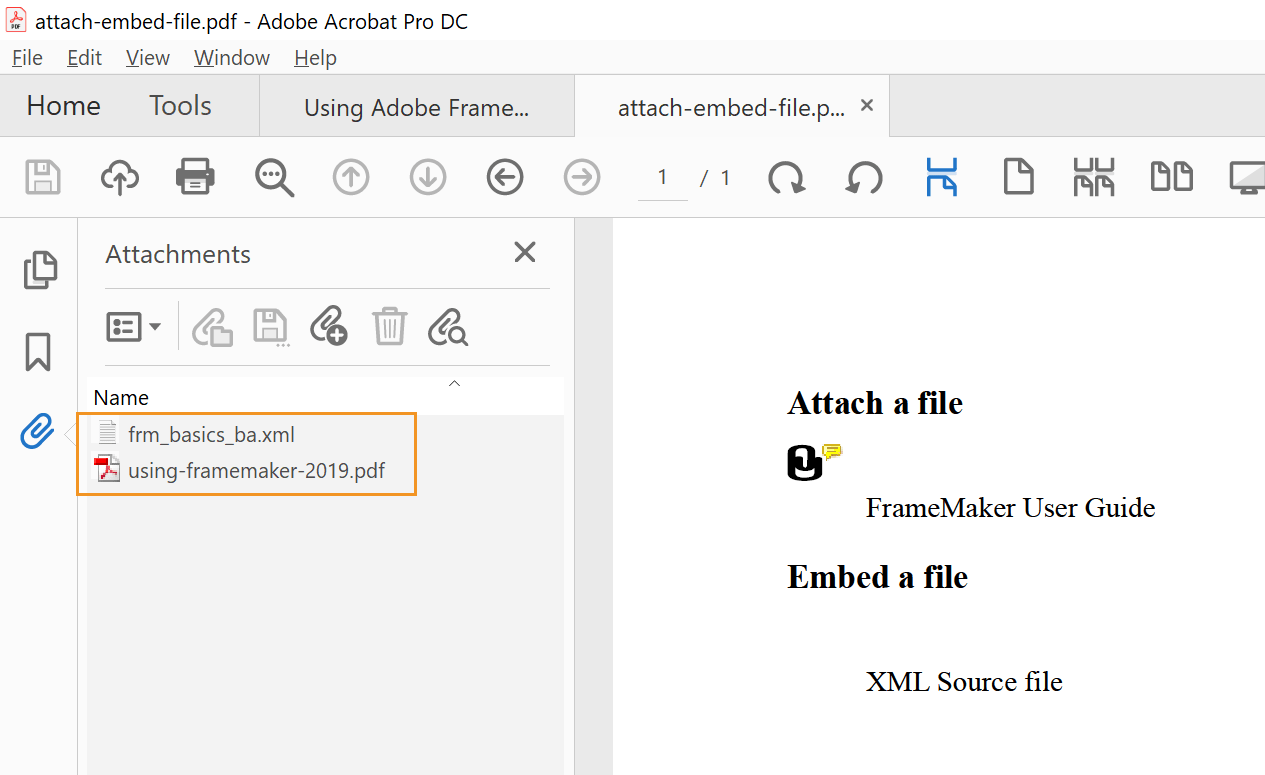
Task: Save the attachment using the disk icon
Action: [x=270, y=326]
